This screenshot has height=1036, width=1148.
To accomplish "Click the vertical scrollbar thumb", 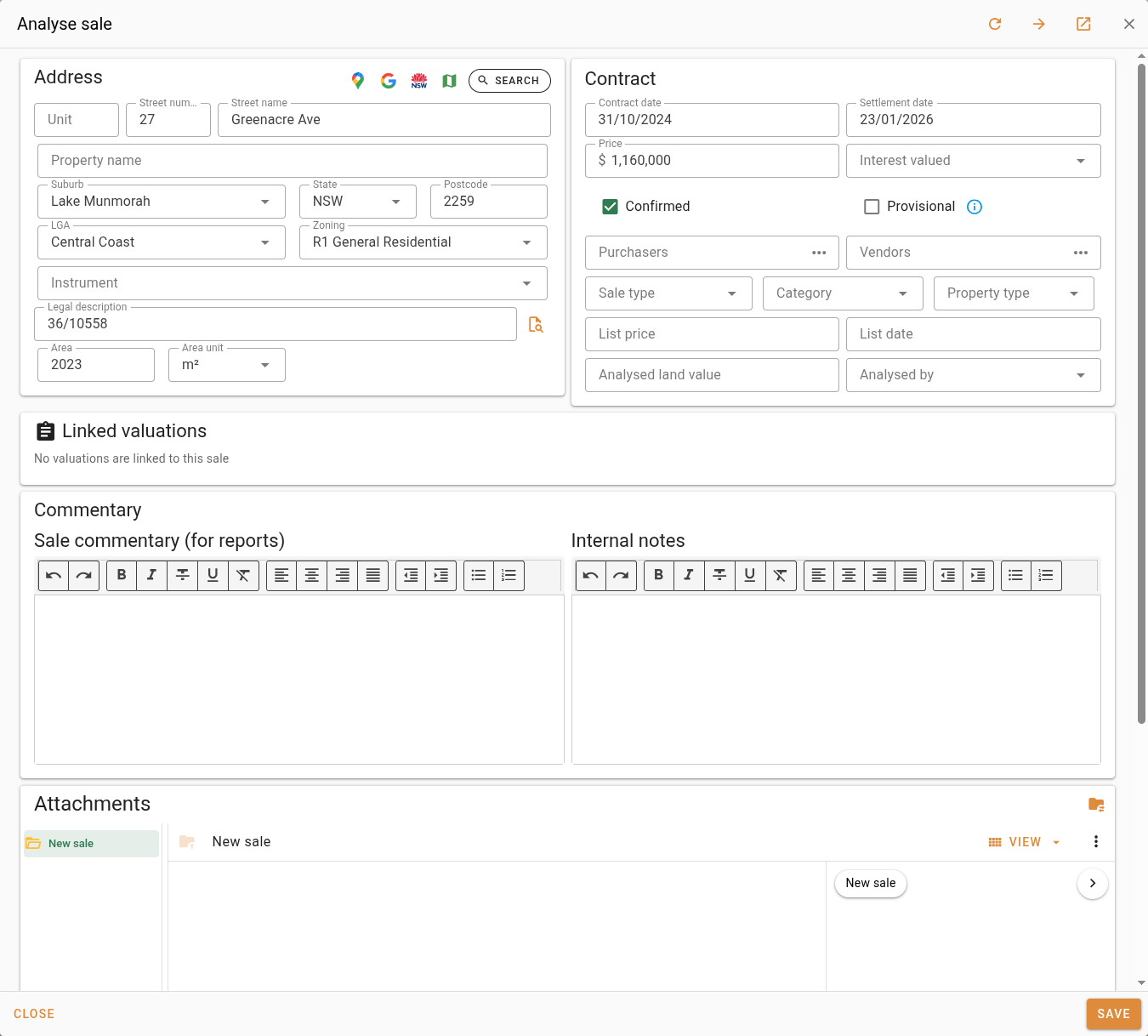I will [x=1141, y=393].
